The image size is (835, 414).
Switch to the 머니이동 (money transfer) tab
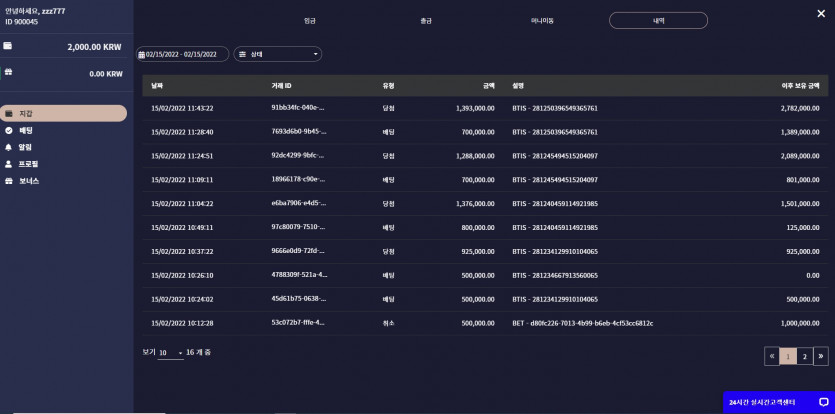click(x=542, y=21)
